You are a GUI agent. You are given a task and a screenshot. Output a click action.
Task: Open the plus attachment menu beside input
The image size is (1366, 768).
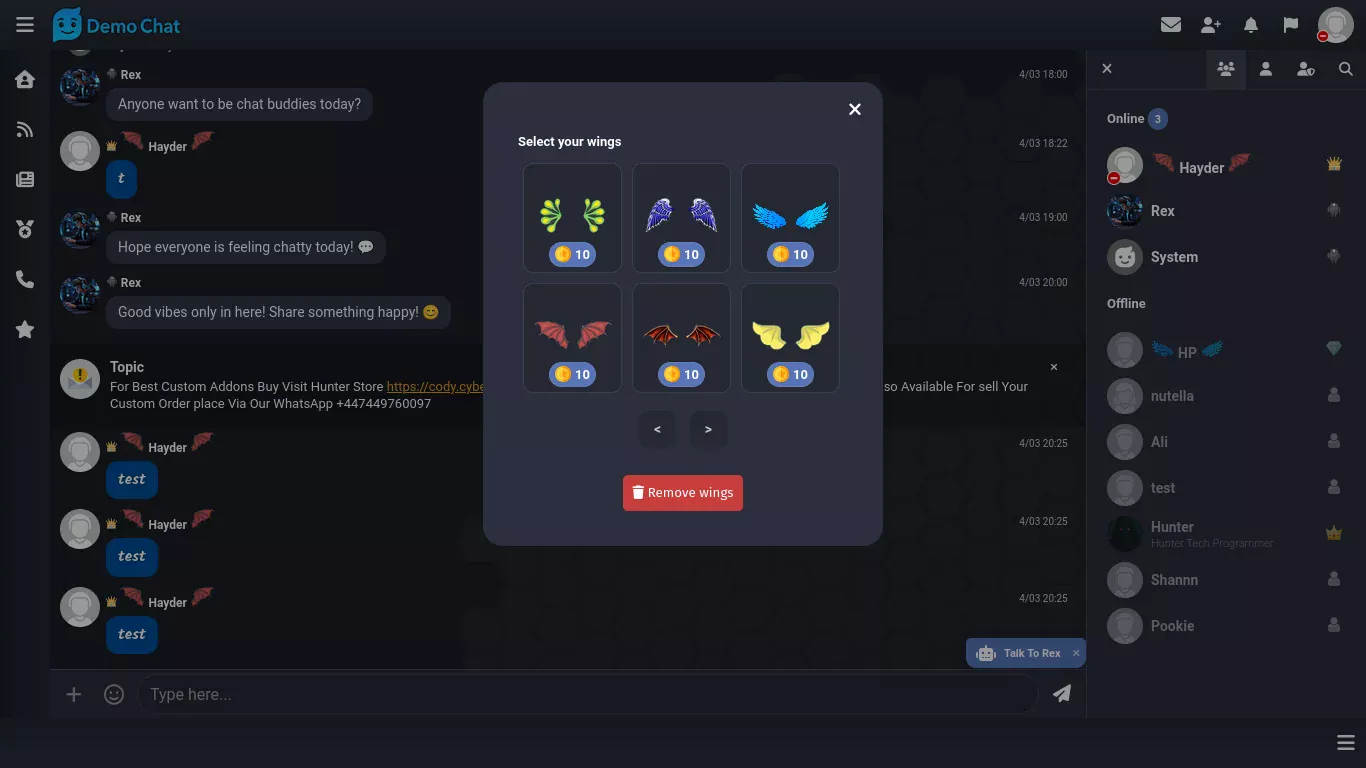tap(73, 694)
